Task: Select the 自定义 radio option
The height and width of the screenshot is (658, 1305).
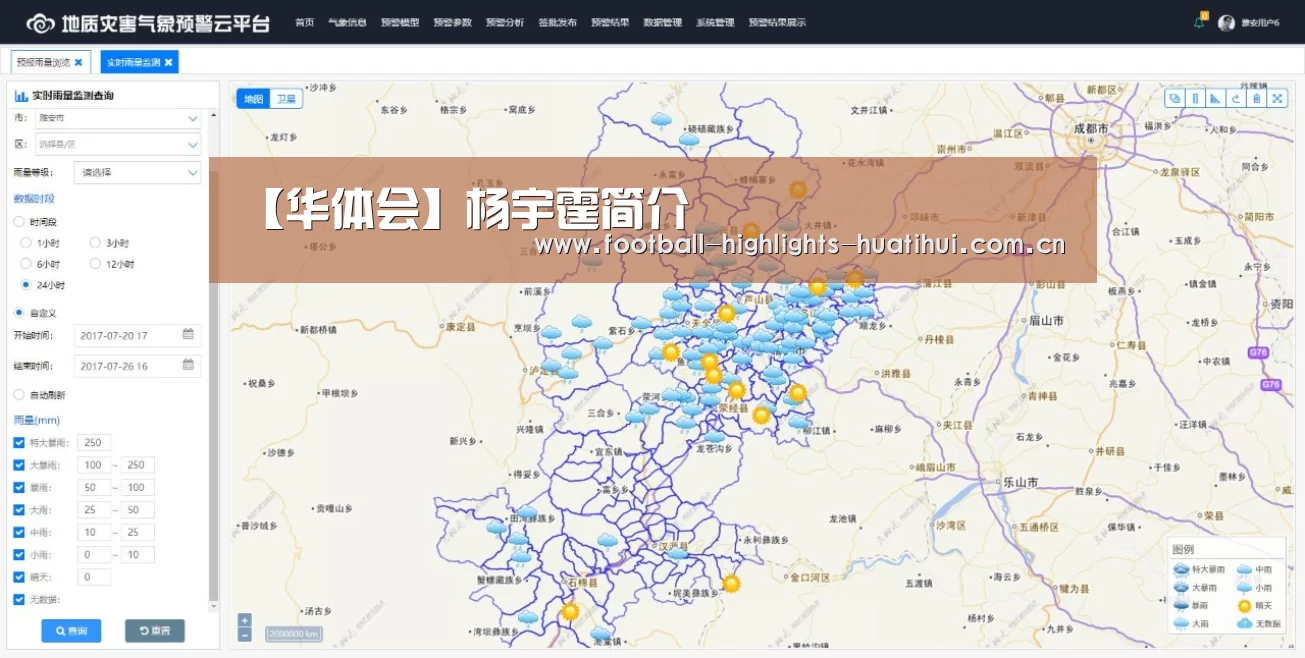Action: 19,312
